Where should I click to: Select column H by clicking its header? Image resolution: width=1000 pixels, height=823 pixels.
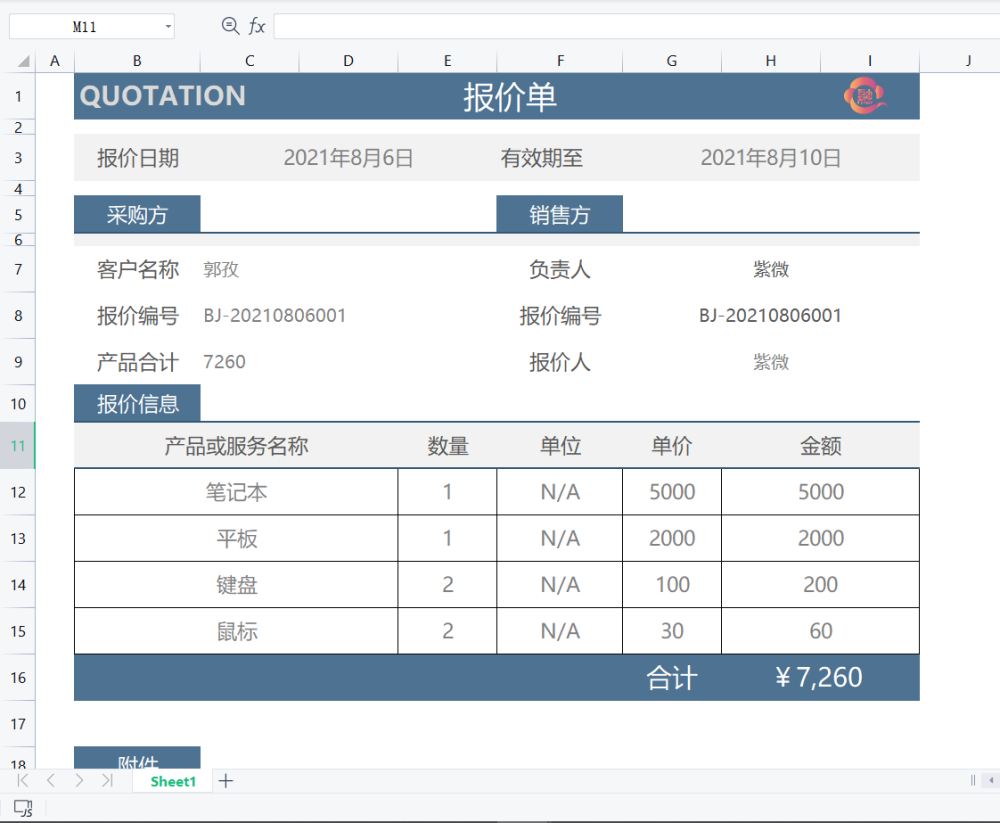point(770,60)
